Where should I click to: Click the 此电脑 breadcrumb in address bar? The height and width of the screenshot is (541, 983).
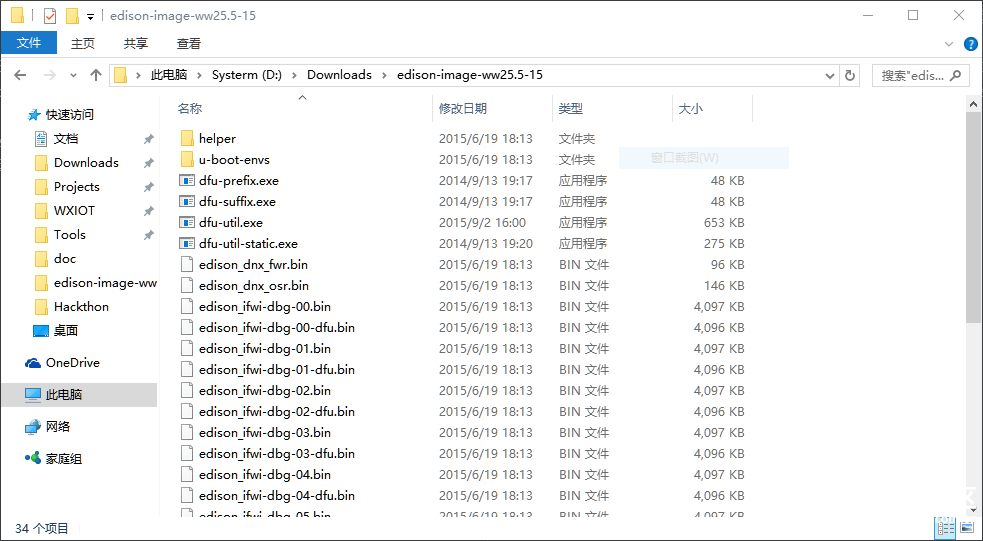pos(169,75)
